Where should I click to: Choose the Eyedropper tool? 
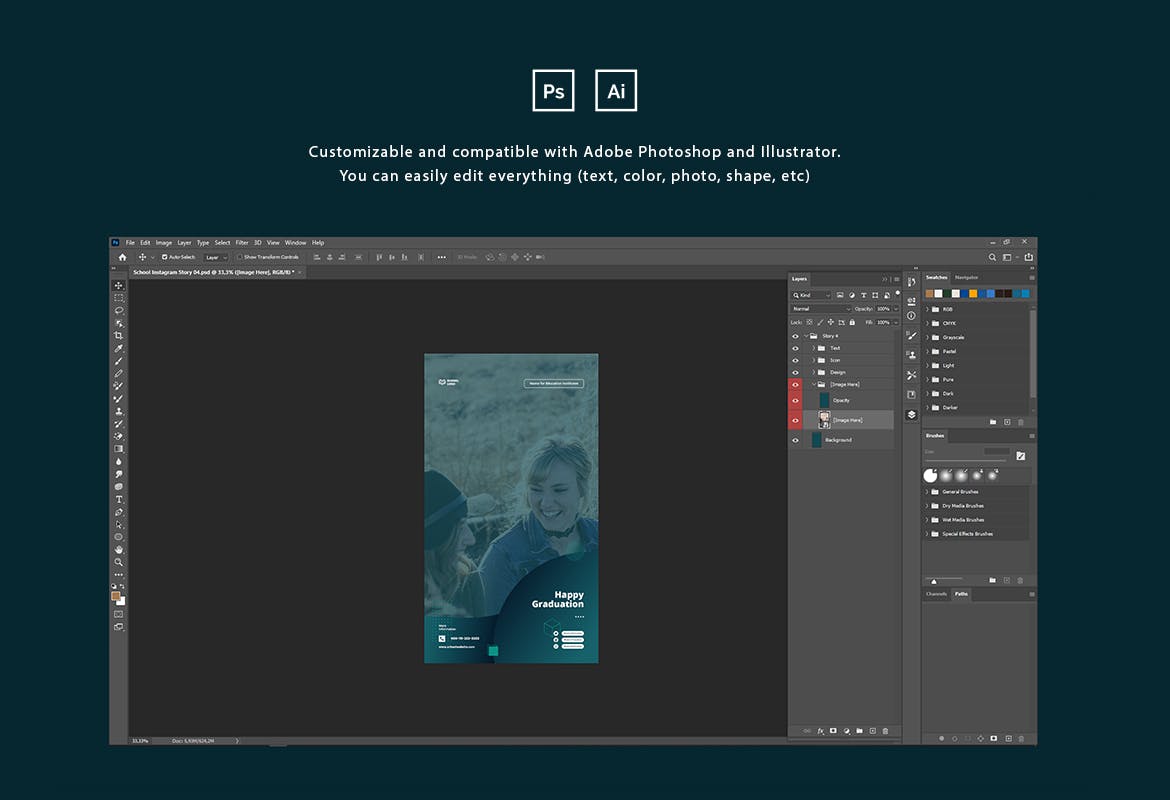[119, 348]
